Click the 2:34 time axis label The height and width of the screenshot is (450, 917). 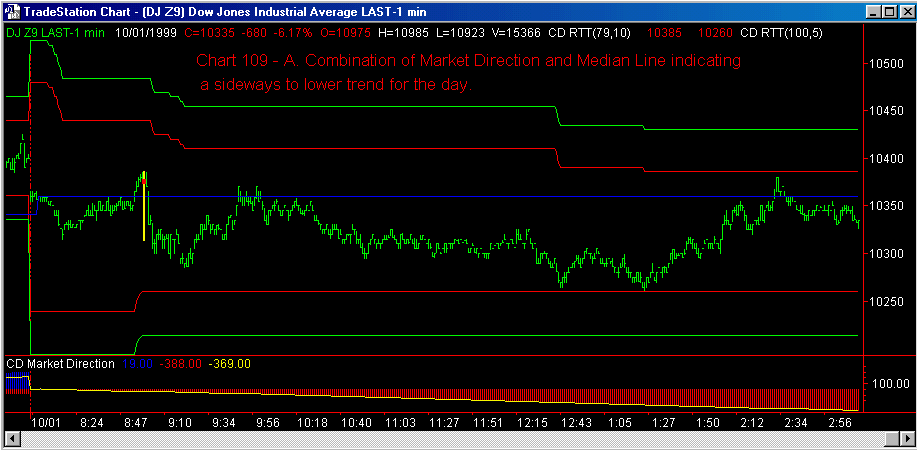click(x=796, y=422)
